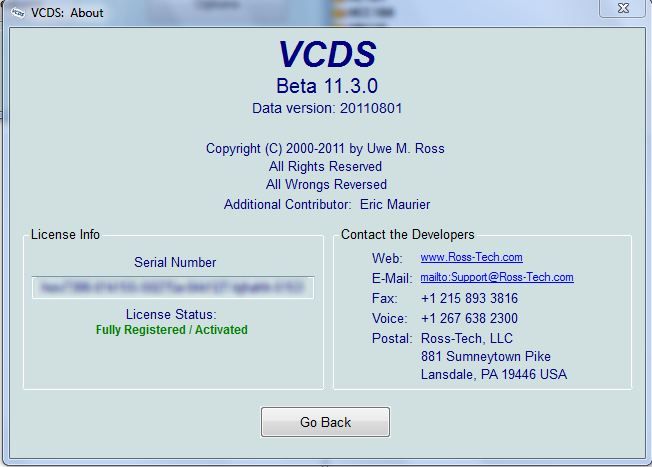Close the VCDS About window

pyautogui.click(x=622, y=8)
